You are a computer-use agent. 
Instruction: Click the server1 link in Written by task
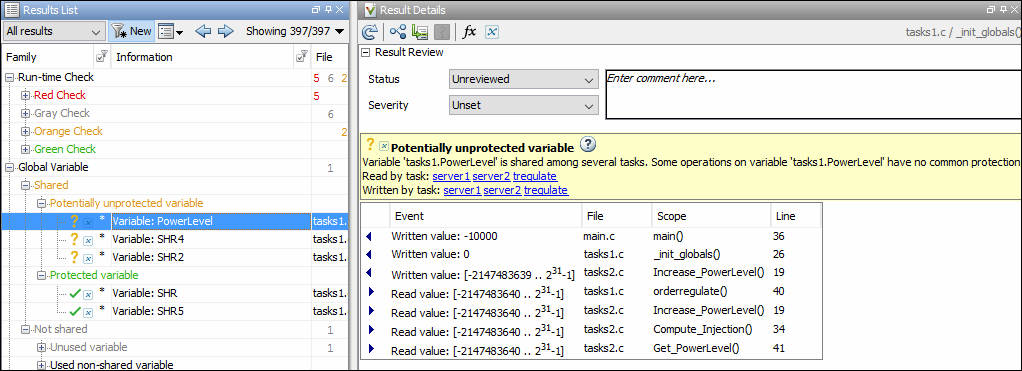point(462,190)
